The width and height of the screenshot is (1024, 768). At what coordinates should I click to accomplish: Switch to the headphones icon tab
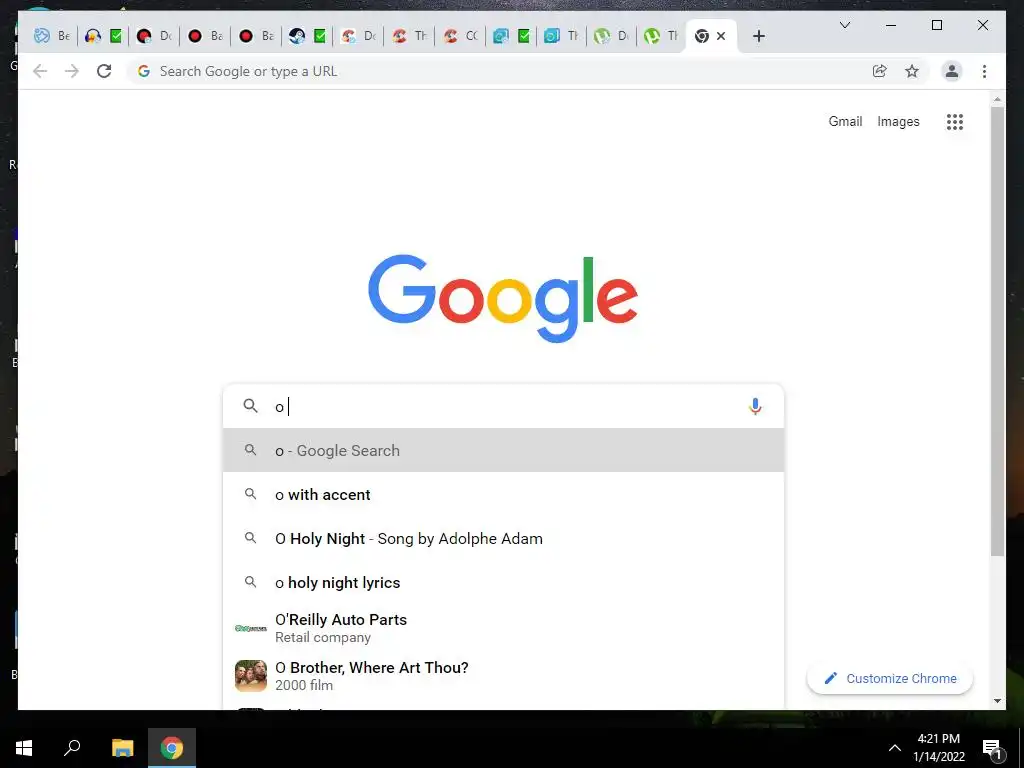pos(104,36)
